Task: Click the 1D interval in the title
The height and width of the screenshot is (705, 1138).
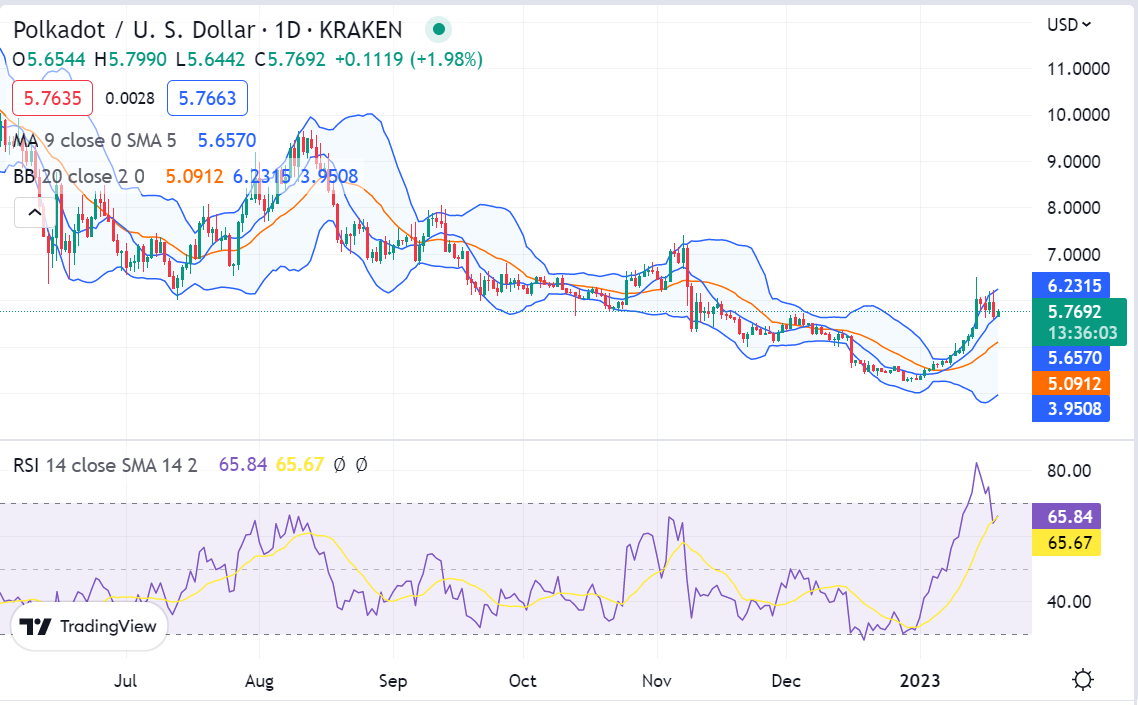Action: (287, 30)
